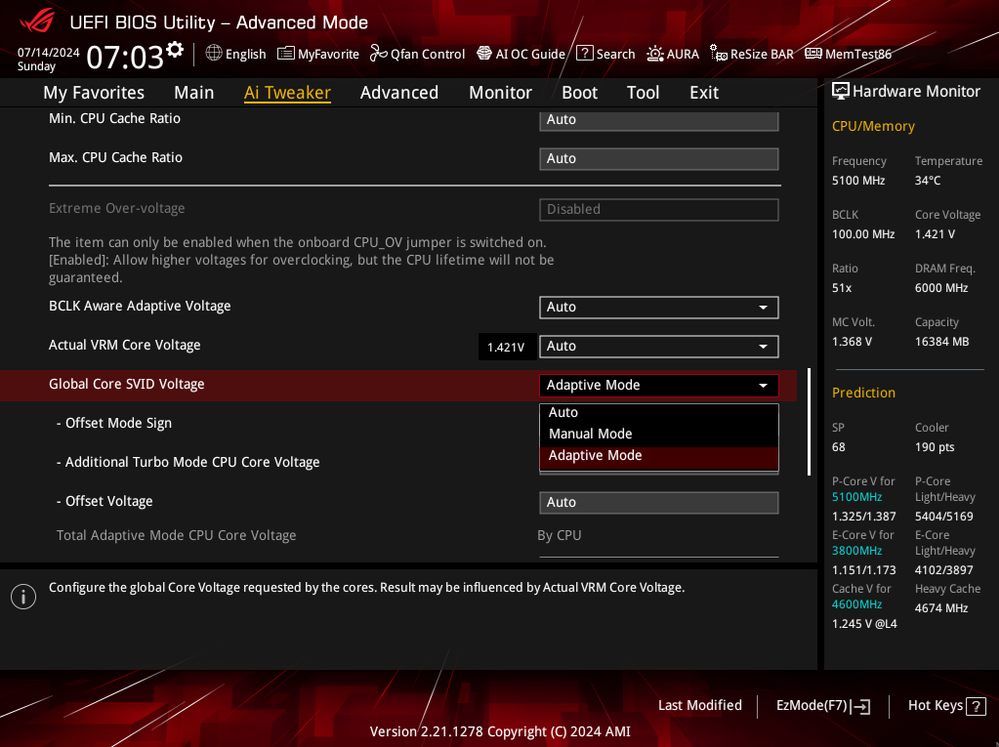The height and width of the screenshot is (747, 999).
Task: Open date and time settings gear
Action: 175,50
